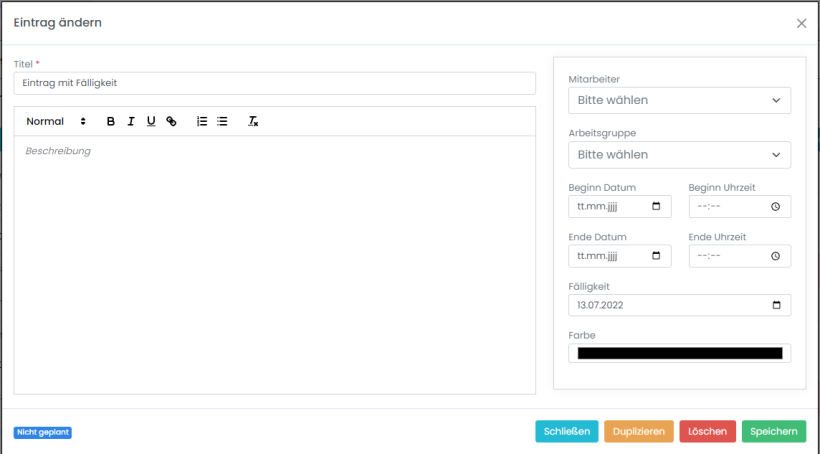Insert a hyperlink via link icon
Viewport: 820px width, 454px height.
point(171,121)
